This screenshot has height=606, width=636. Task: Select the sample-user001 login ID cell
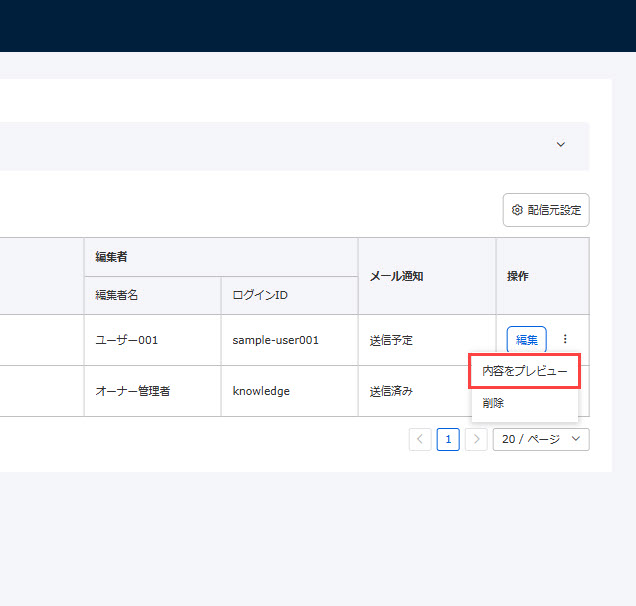pyautogui.click(x=276, y=340)
